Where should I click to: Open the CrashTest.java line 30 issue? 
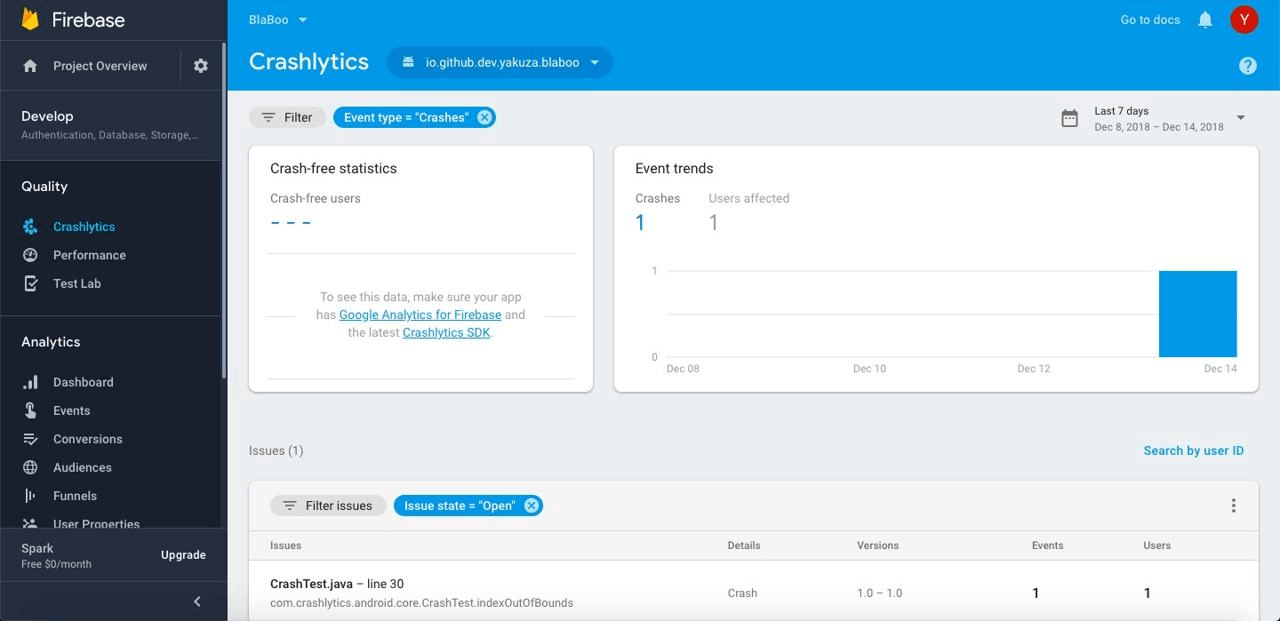(x=335, y=583)
